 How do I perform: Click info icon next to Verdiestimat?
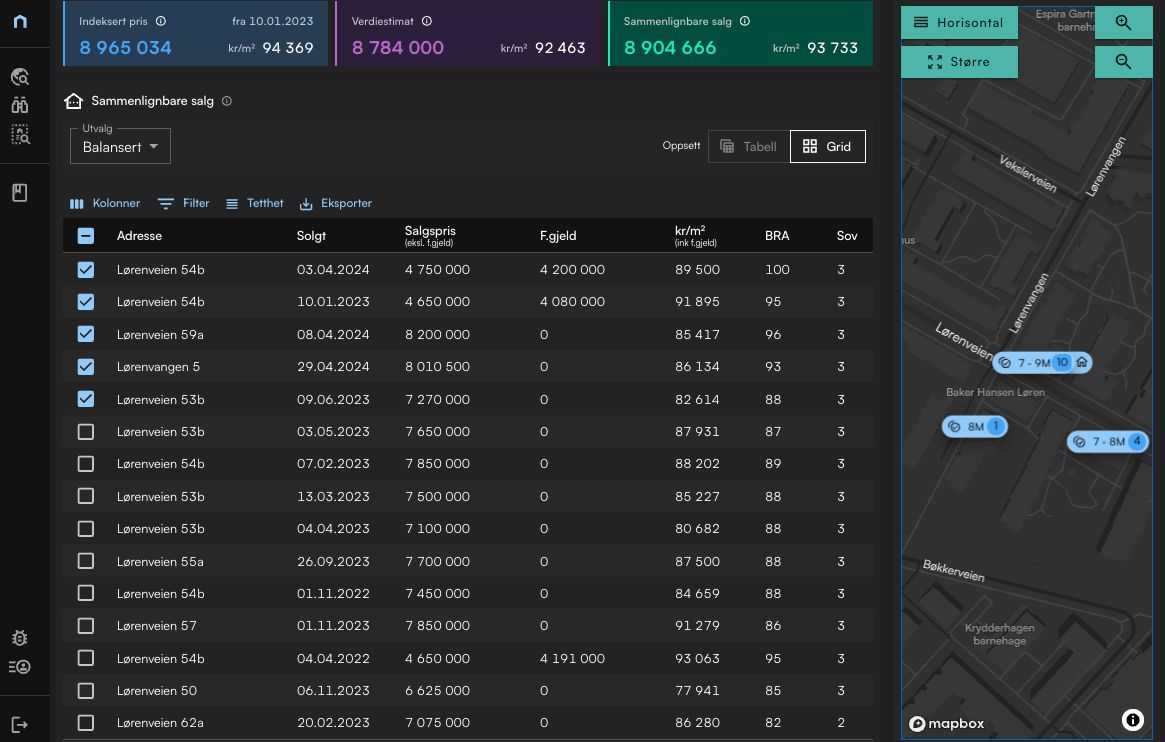[x=427, y=21]
